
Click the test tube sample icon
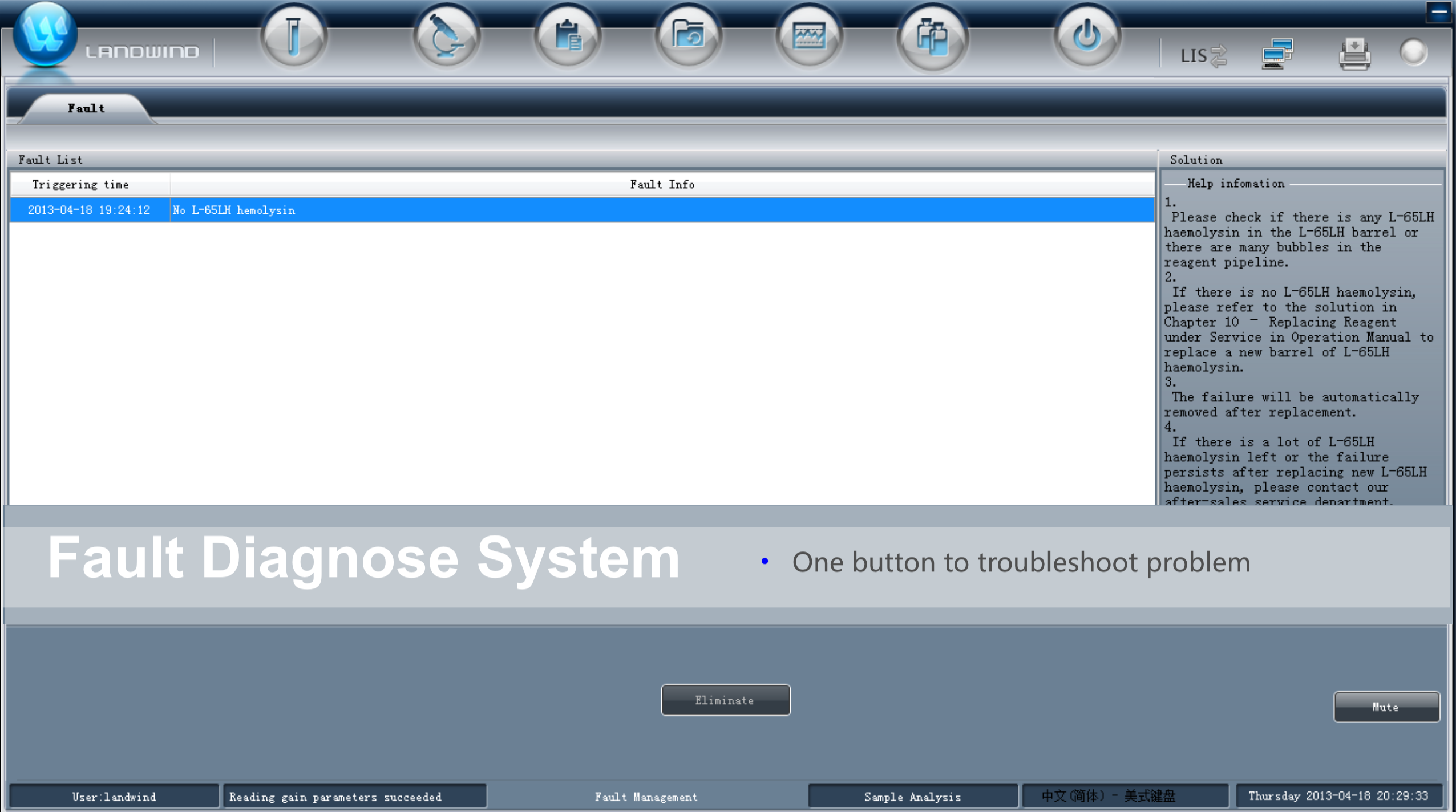tap(293, 38)
